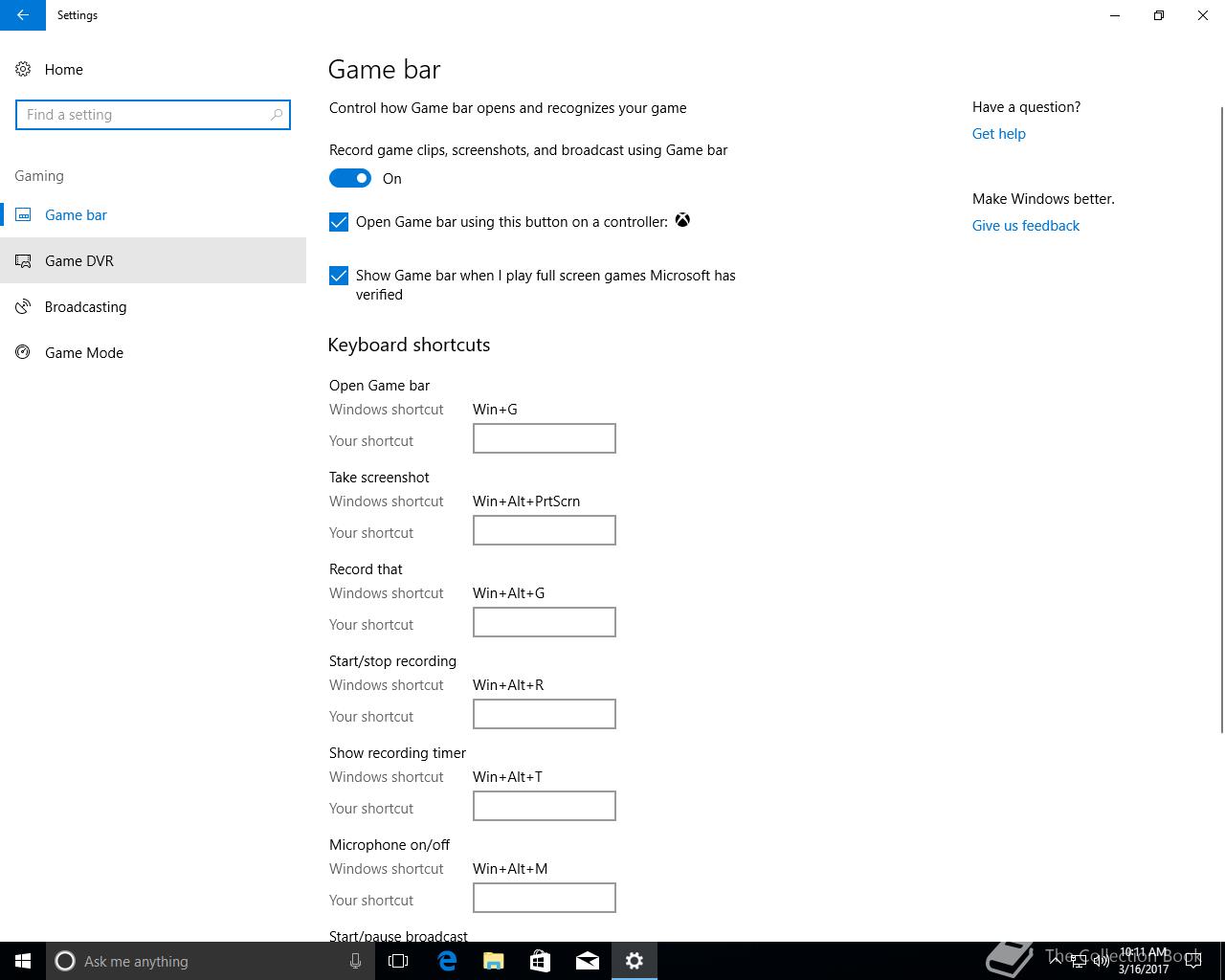The image size is (1225, 980).
Task: Set custom shortcut for Open Game bar
Action: [x=545, y=438]
